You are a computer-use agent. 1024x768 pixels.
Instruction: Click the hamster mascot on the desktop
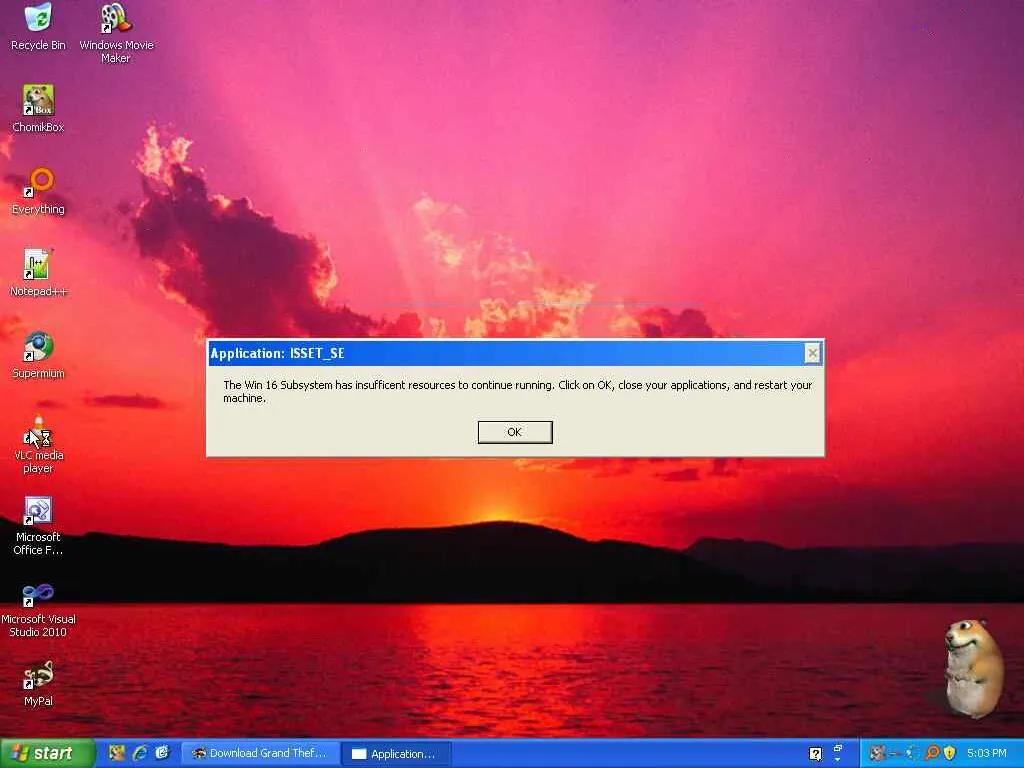[x=974, y=668]
